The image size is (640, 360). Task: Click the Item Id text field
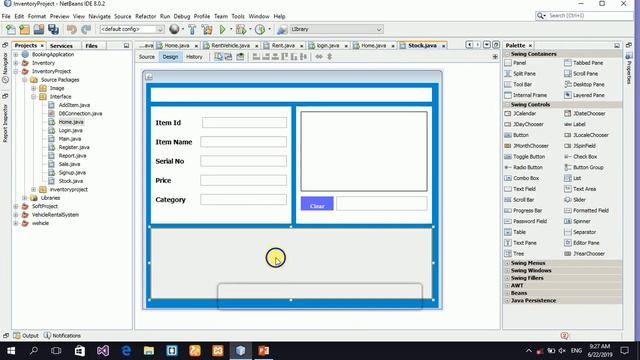[x=244, y=122]
